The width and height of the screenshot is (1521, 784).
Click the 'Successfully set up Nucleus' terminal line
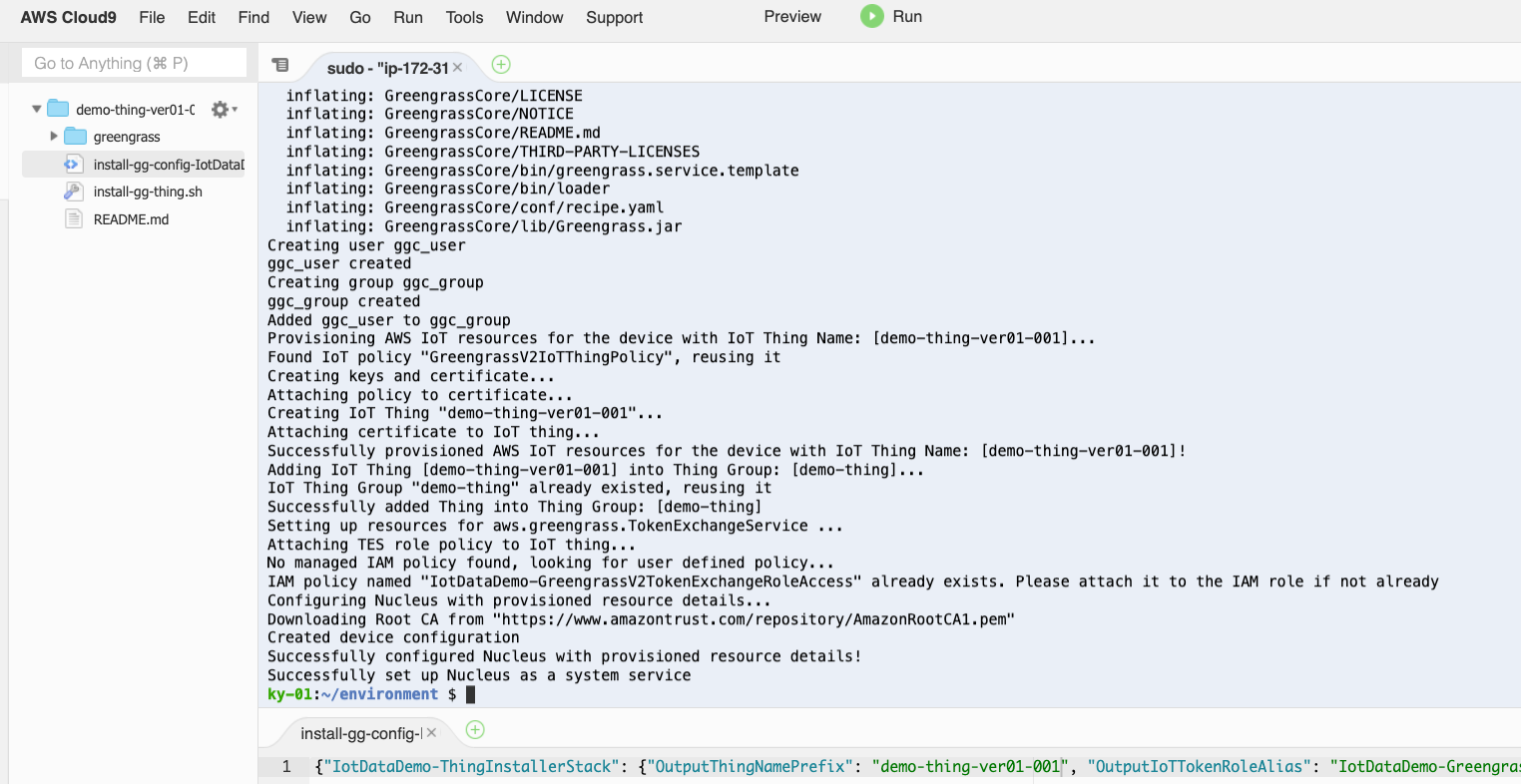(x=479, y=675)
